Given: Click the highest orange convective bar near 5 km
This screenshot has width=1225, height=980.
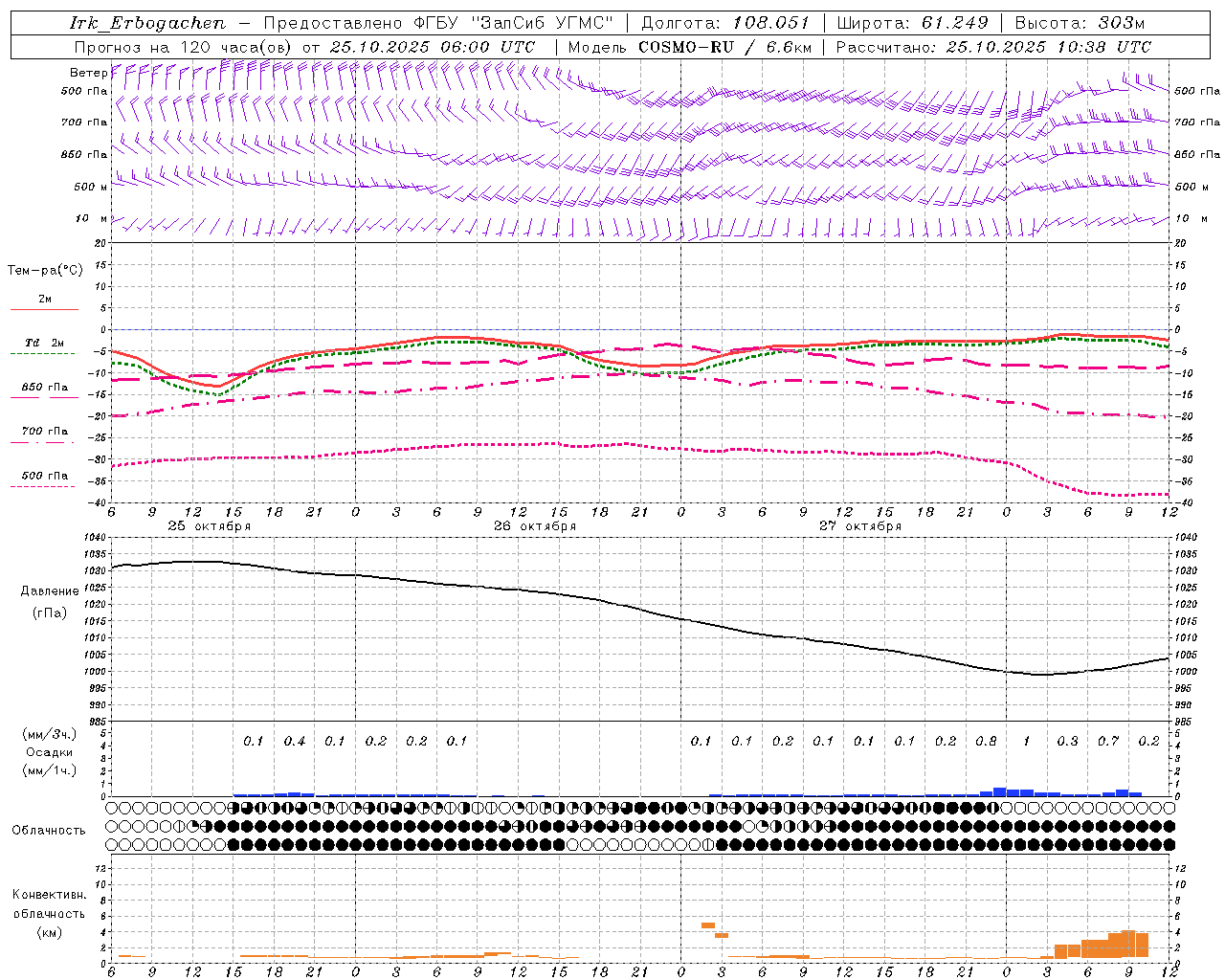Looking at the screenshot, I should pos(708,924).
